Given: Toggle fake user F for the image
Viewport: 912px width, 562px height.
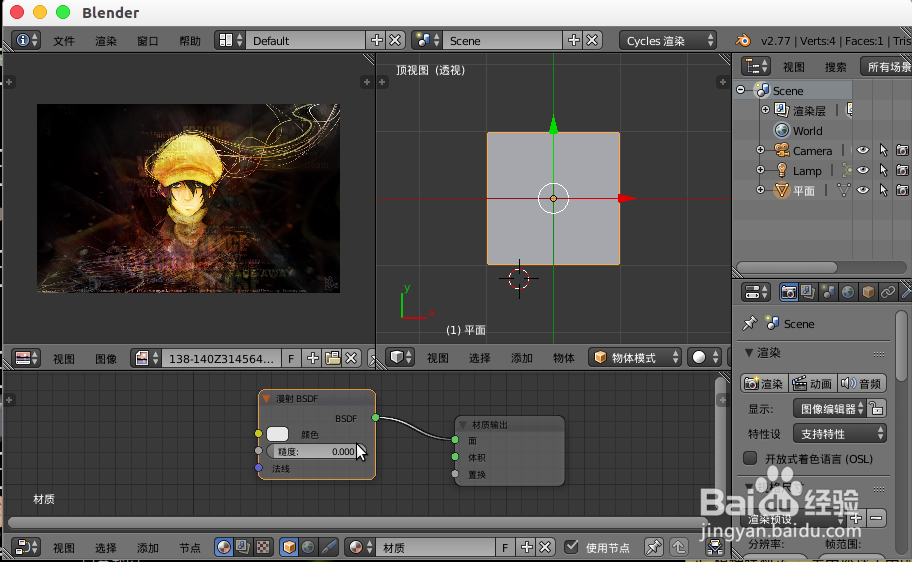Looking at the screenshot, I should [x=291, y=358].
